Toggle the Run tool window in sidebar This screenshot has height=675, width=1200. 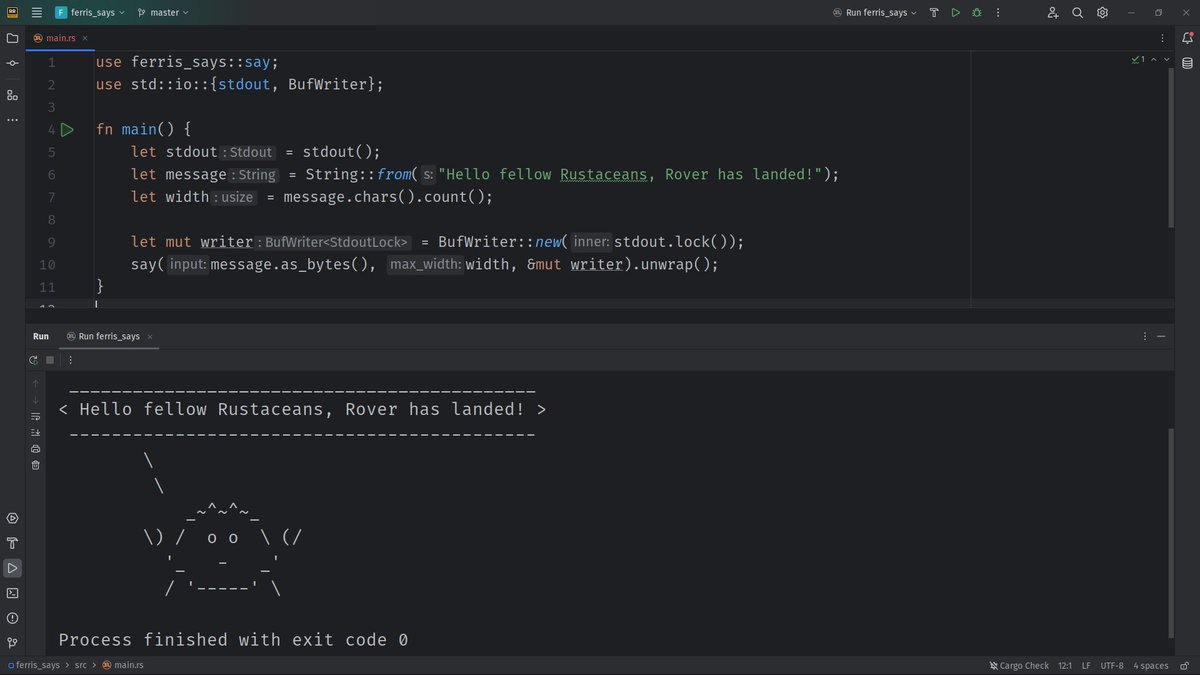click(x=12, y=568)
